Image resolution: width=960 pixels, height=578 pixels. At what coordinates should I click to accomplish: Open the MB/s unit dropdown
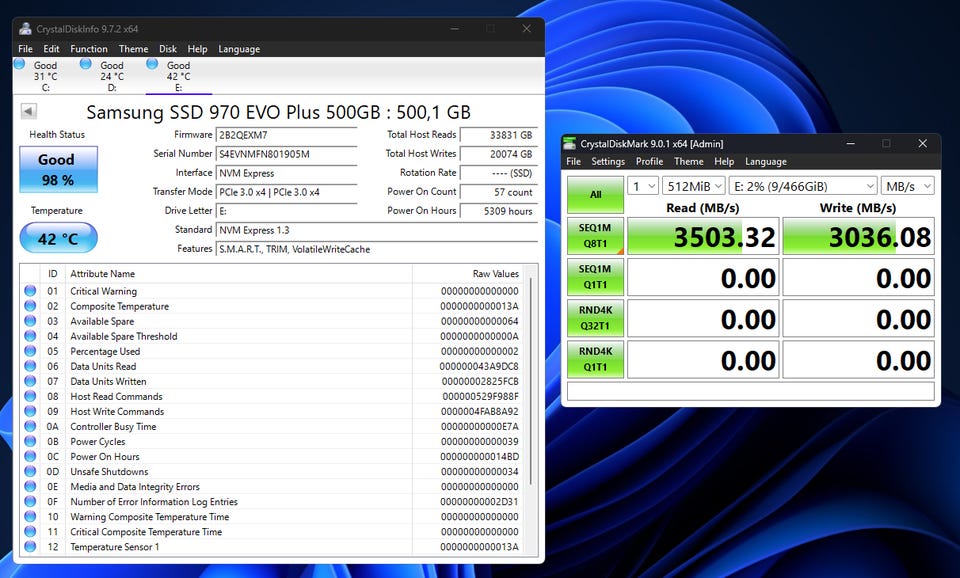[x=907, y=186]
